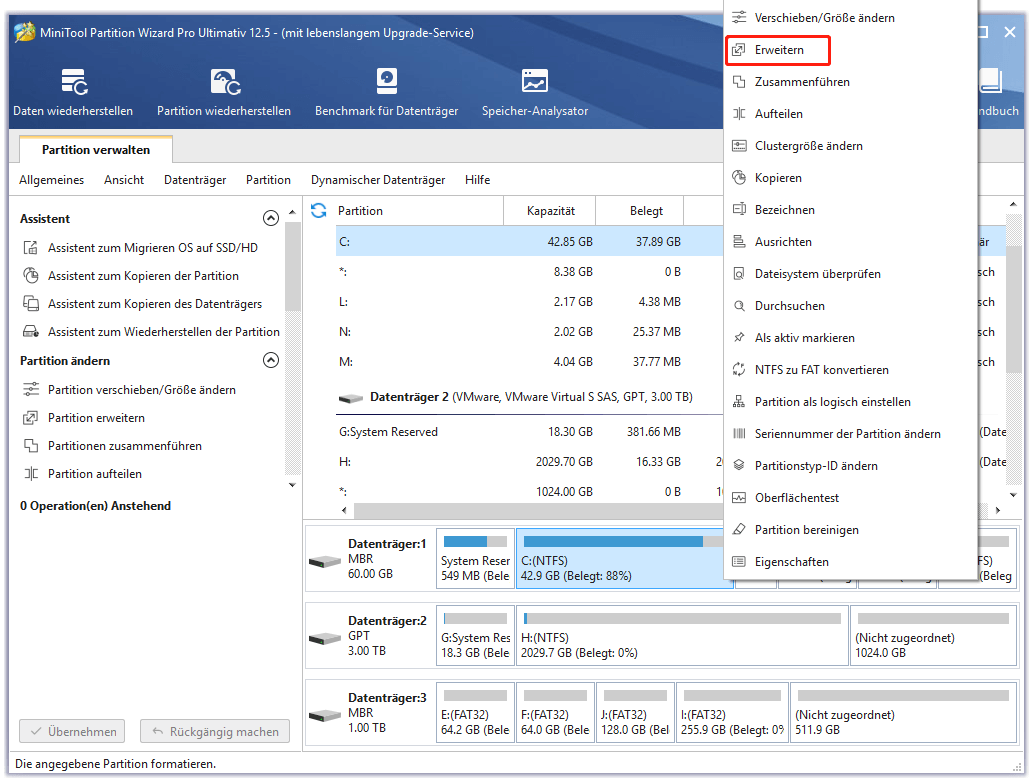Image resolution: width=1031 pixels, height=780 pixels.
Task: Click the NTFS zu FAT konvertieren icon
Action: (x=739, y=370)
